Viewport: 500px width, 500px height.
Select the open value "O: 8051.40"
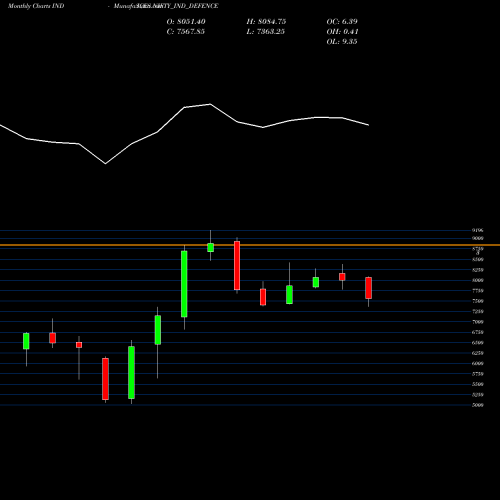click(186, 22)
